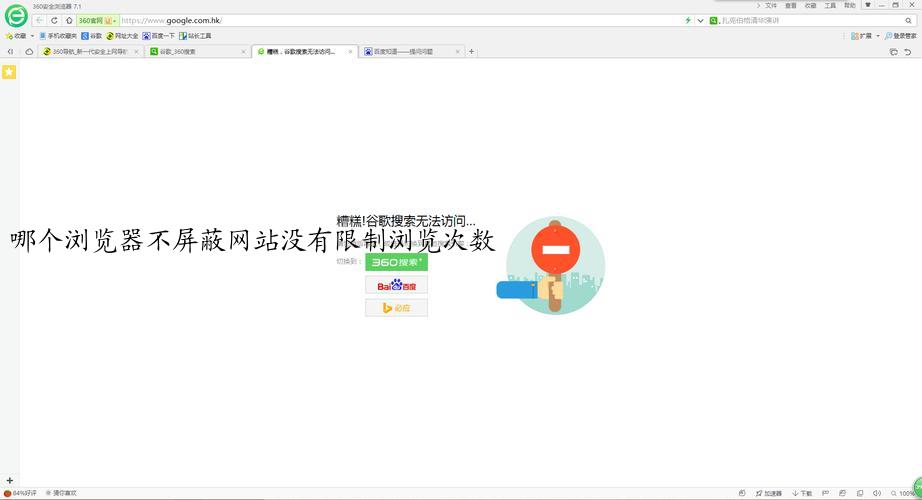Open the 360官网 site badge dropdown
Viewport: 922px width, 500px height.
tap(97, 21)
